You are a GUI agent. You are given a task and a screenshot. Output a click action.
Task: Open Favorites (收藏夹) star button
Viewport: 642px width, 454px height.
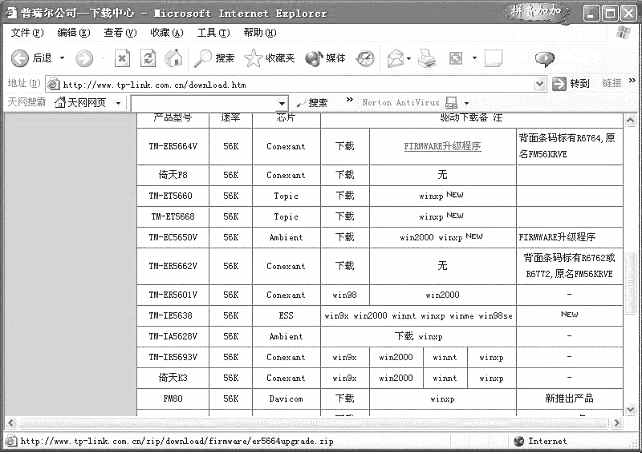point(269,59)
